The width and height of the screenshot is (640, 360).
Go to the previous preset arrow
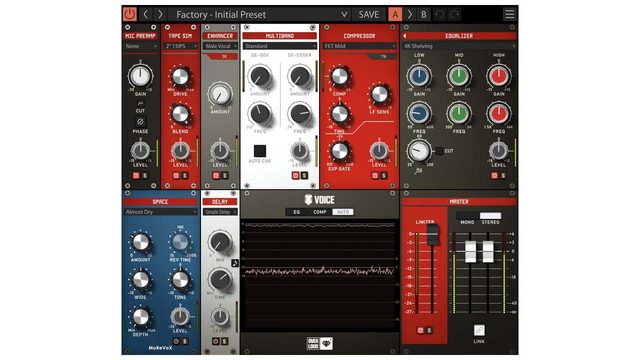point(145,14)
